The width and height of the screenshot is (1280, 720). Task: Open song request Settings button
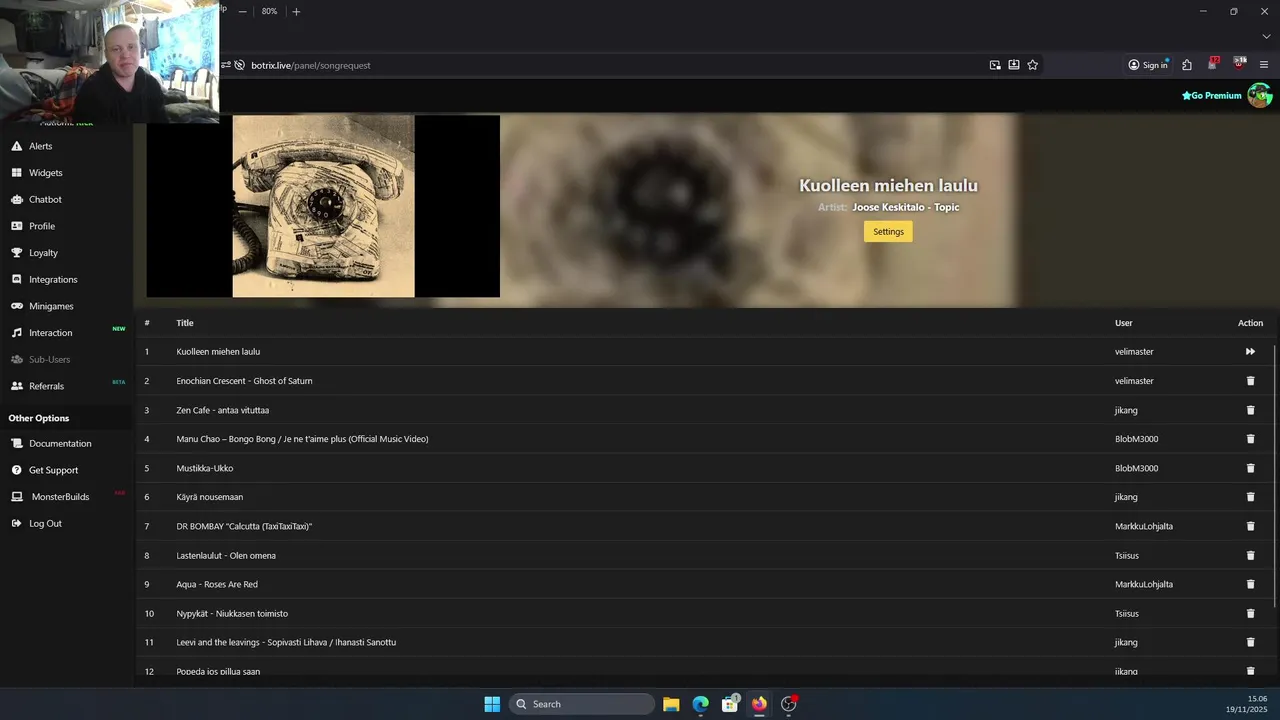[888, 231]
